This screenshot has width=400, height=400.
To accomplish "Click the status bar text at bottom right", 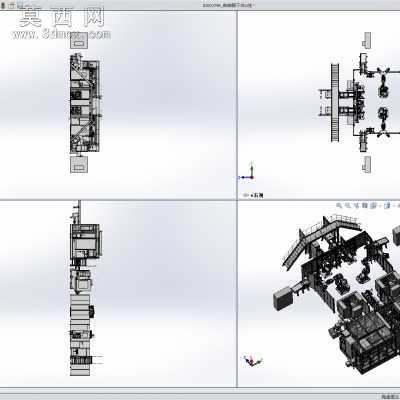I will 389,396.
